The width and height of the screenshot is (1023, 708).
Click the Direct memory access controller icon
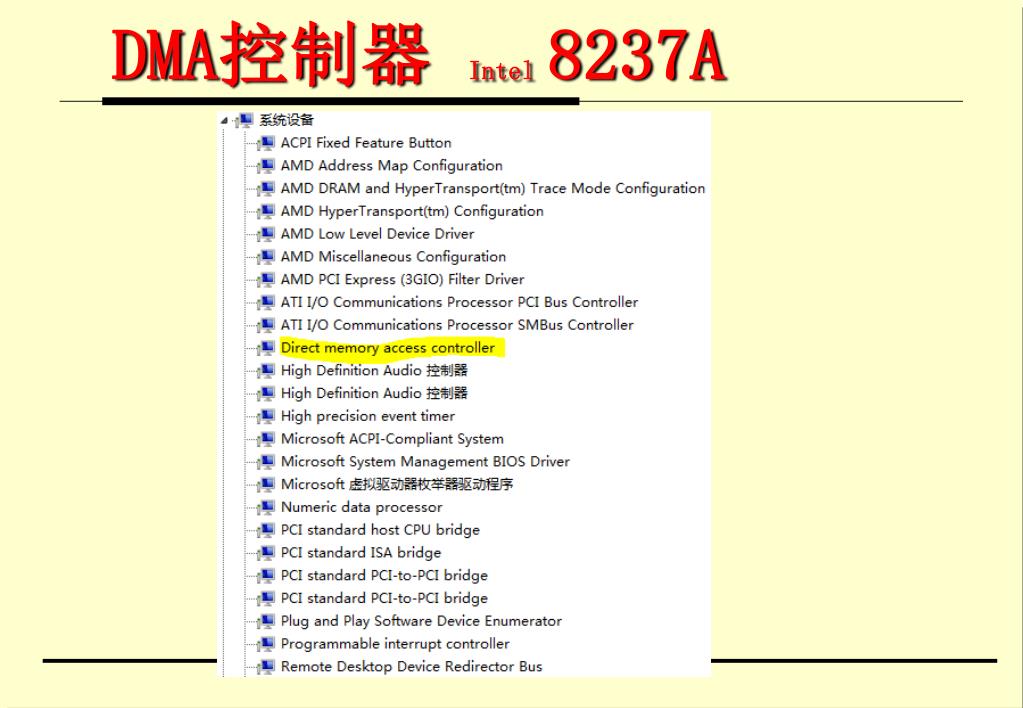point(266,348)
